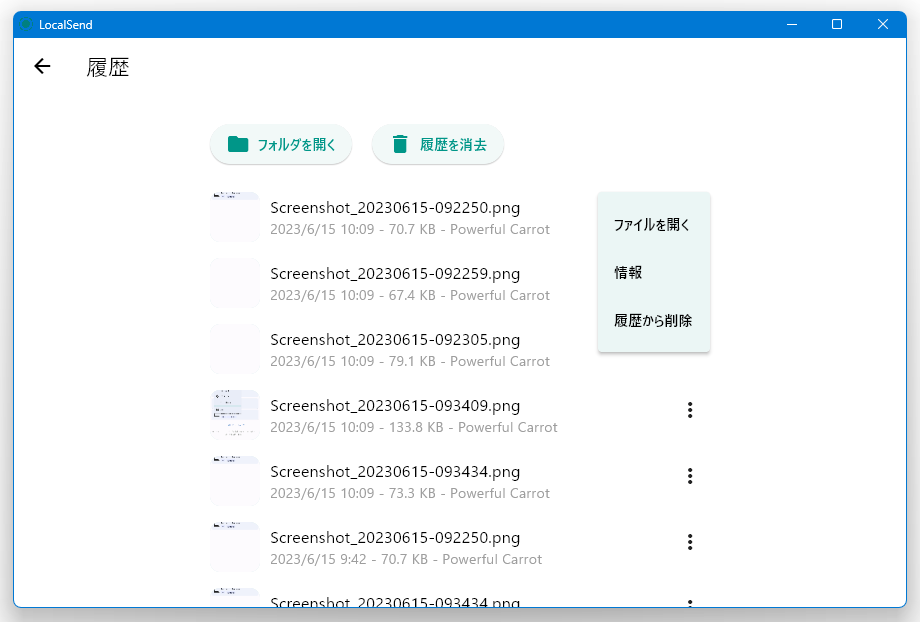Viewport: 920px width, 622px height.
Task: Click thumbnail of the screenshot received at 9:42
Action: tap(235, 547)
